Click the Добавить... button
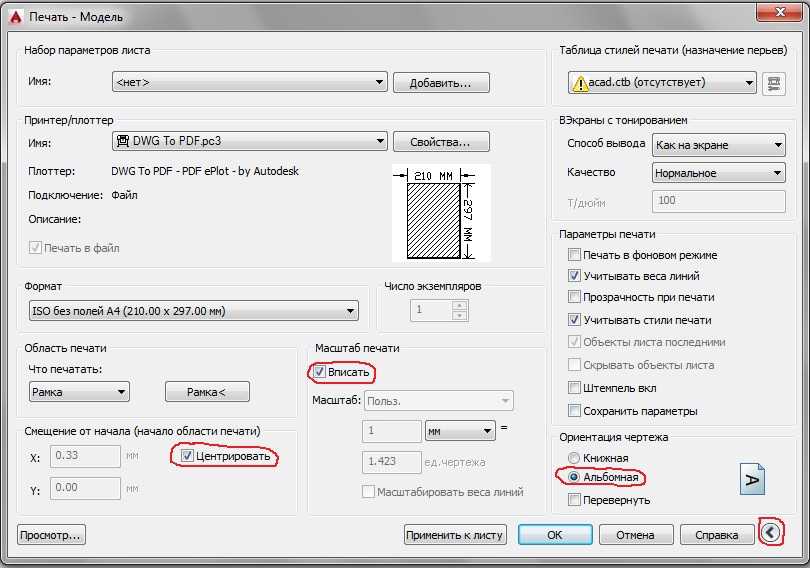Screen dimensions: 810x568 point(441,83)
